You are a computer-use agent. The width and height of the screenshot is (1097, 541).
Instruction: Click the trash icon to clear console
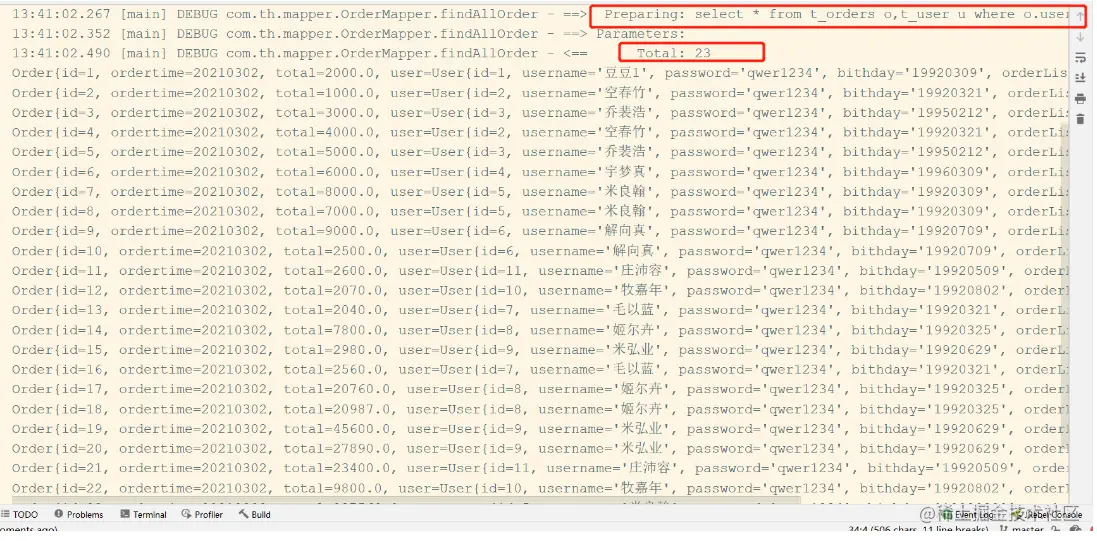pyautogui.click(x=1081, y=119)
